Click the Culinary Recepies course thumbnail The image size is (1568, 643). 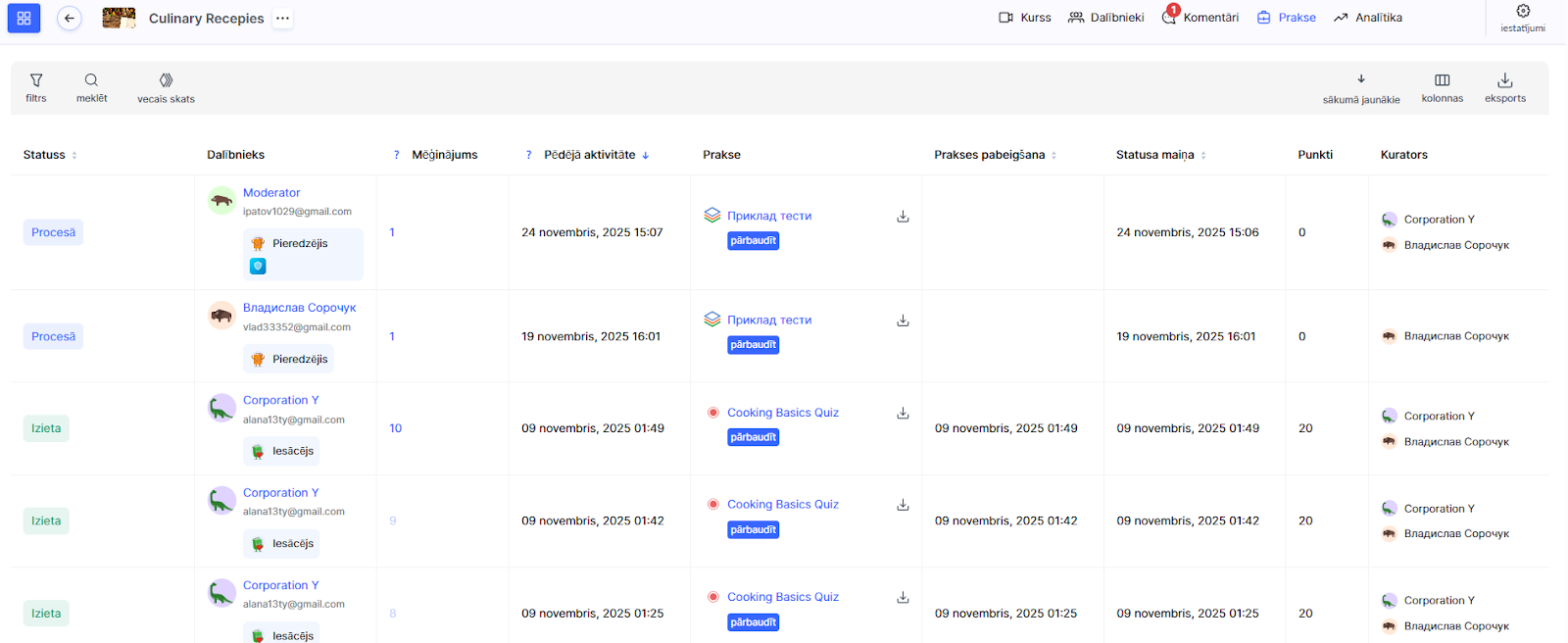click(x=119, y=18)
